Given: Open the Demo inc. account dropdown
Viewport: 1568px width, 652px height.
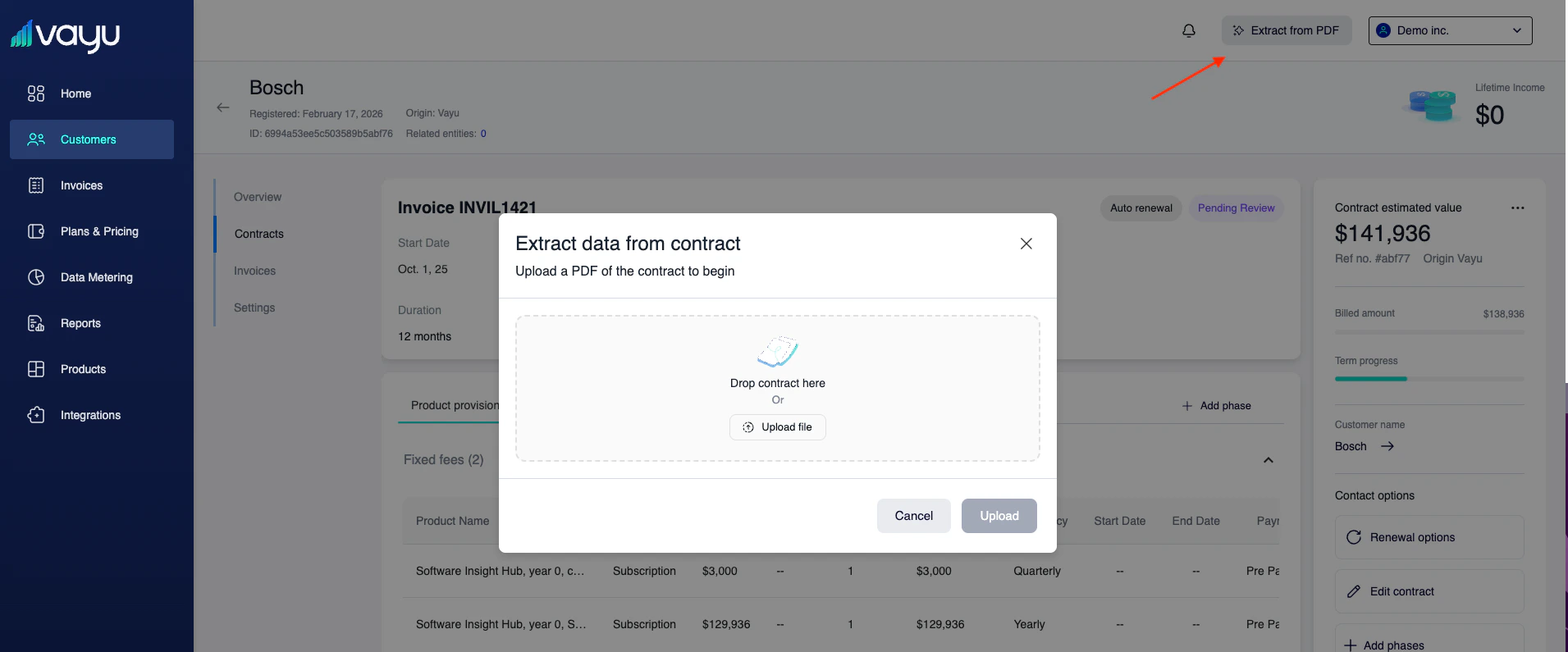Looking at the screenshot, I should (1450, 30).
